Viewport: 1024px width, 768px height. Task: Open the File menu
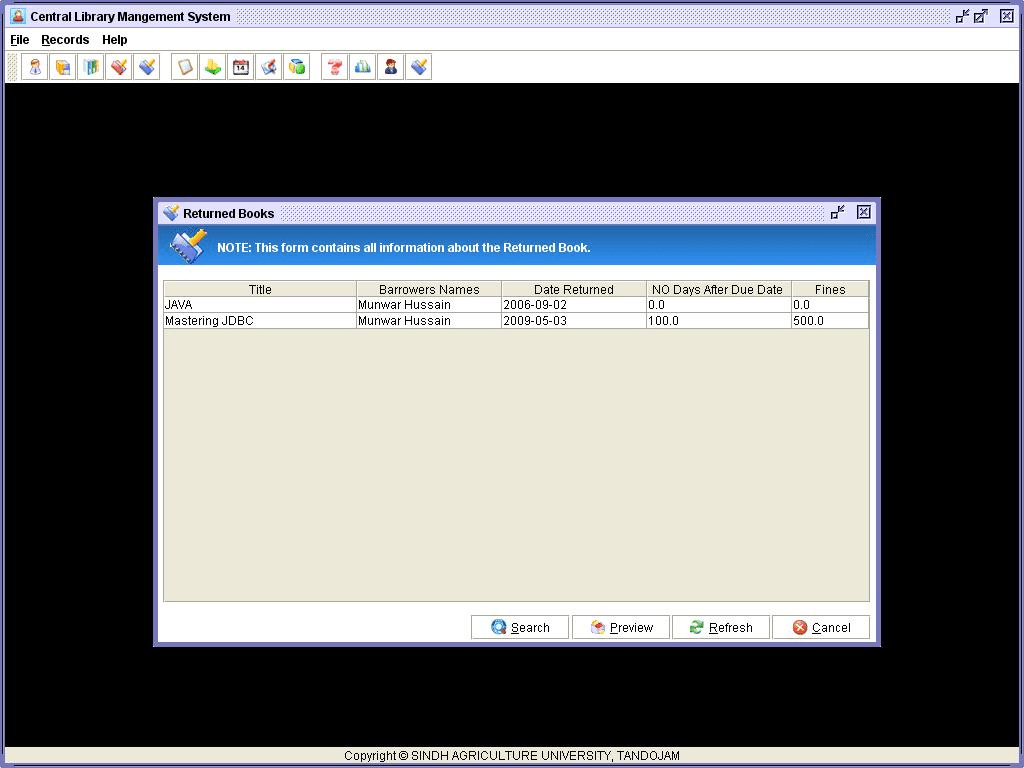pos(20,40)
